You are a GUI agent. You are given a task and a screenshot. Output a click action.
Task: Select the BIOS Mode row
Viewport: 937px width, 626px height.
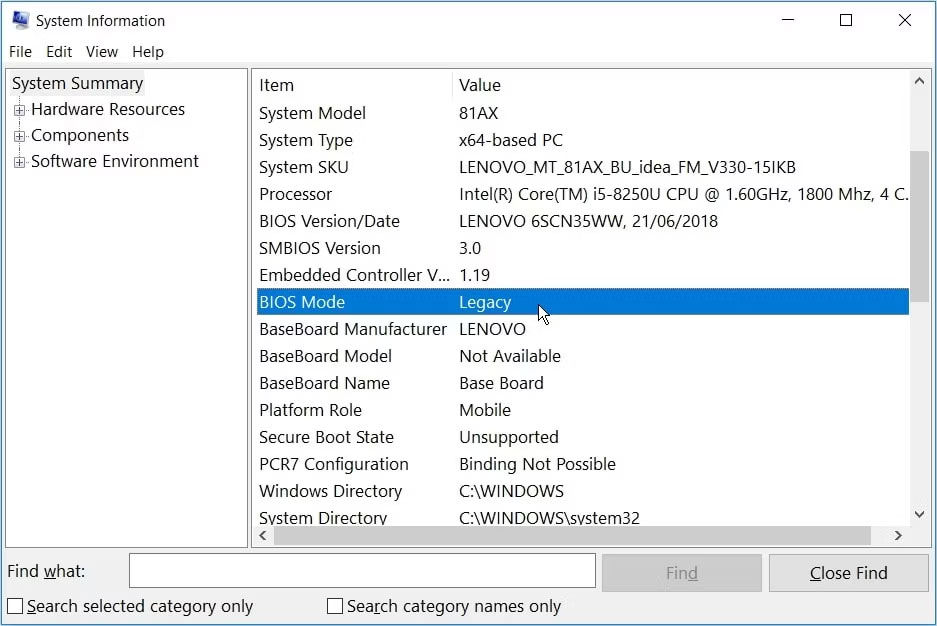583,302
